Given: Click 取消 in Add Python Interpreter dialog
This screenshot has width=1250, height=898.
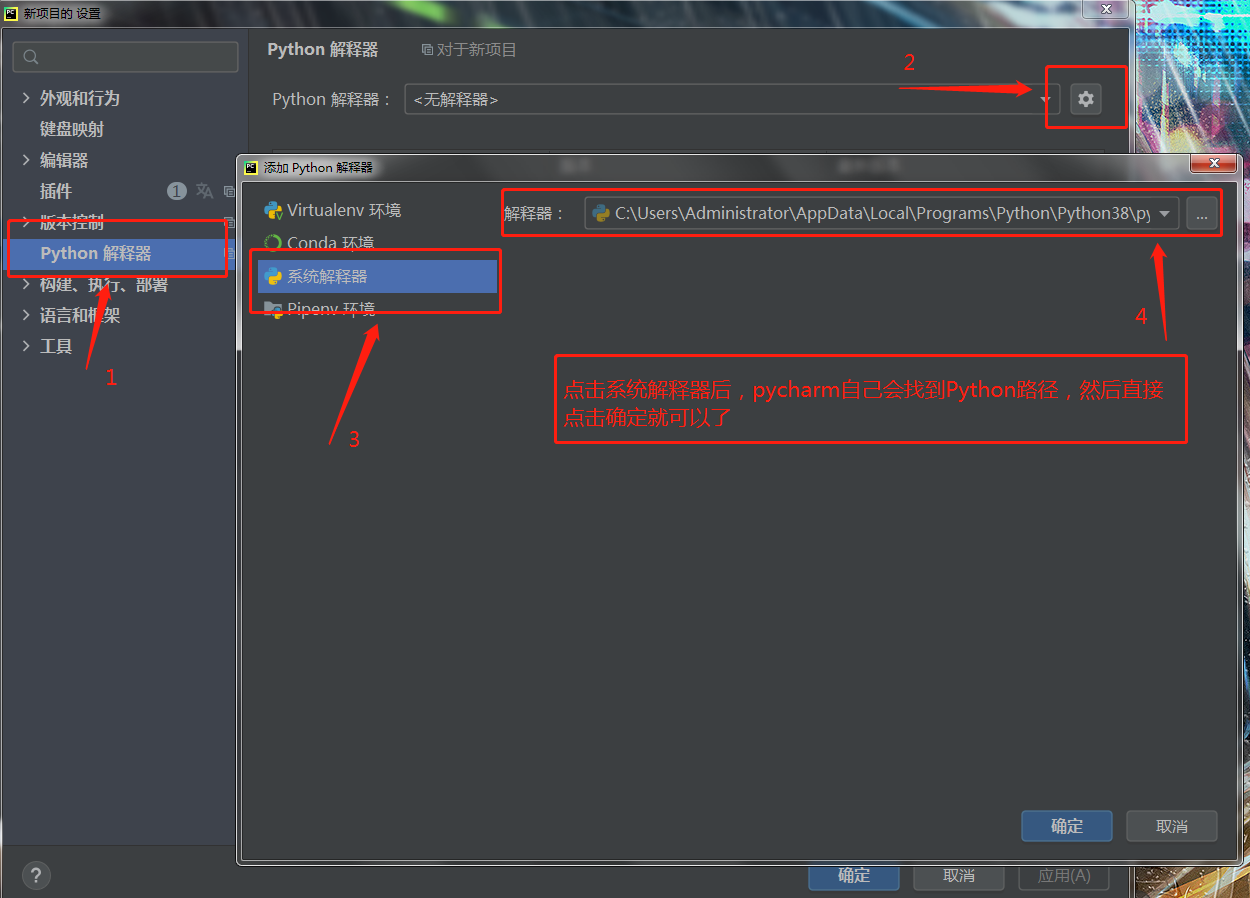Looking at the screenshot, I should 1172,826.
